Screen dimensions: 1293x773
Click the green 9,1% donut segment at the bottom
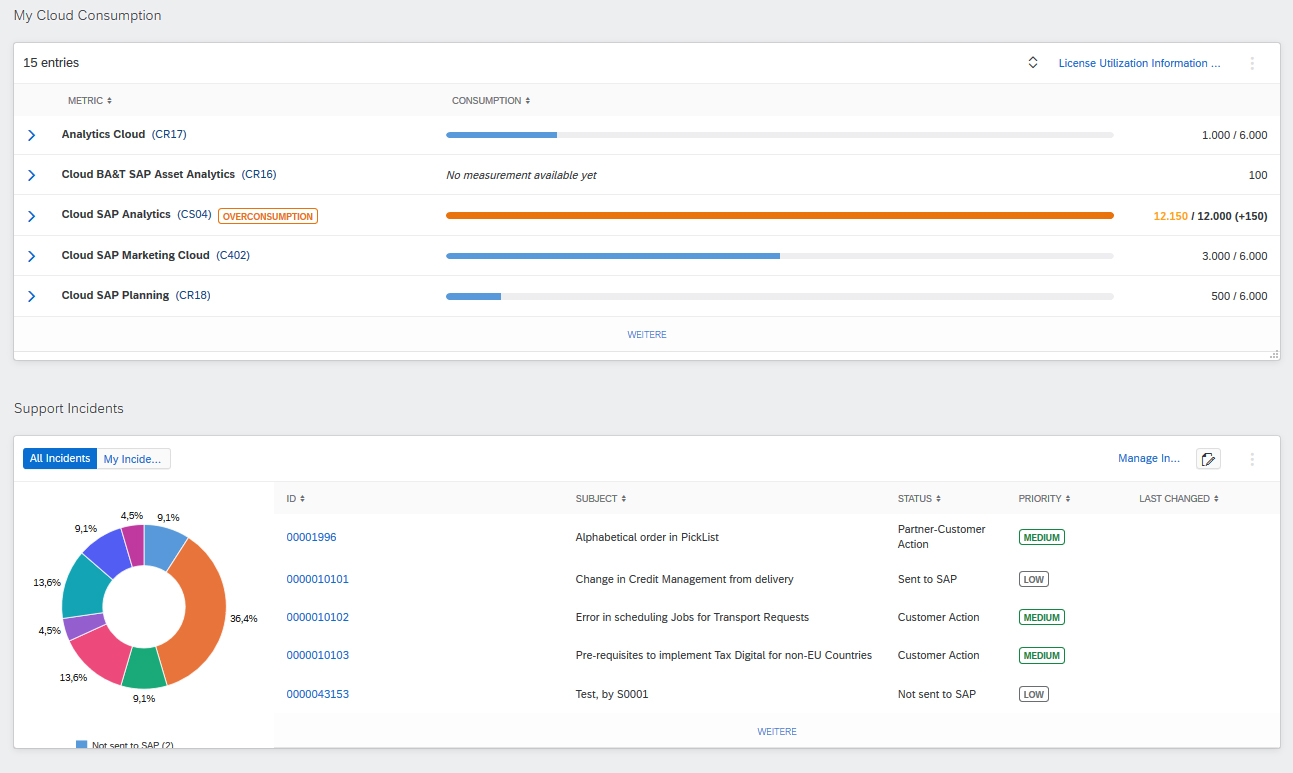[144, 669]
